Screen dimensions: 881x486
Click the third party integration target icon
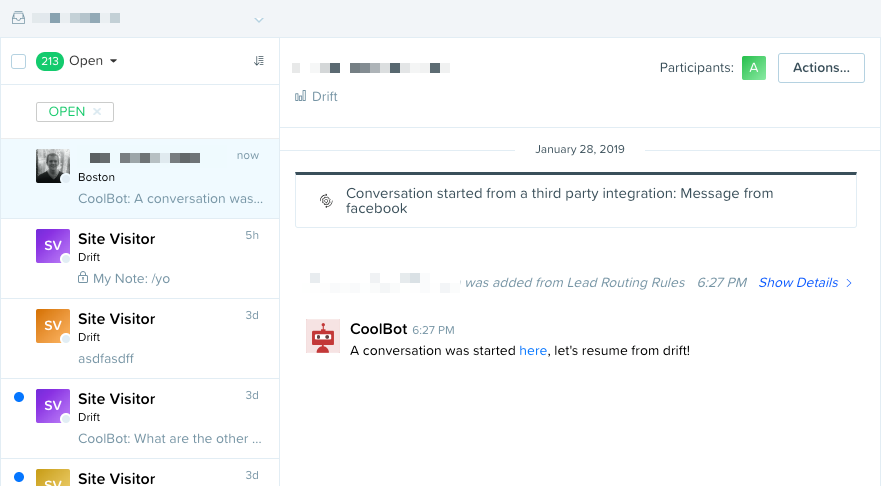(326, 201)
